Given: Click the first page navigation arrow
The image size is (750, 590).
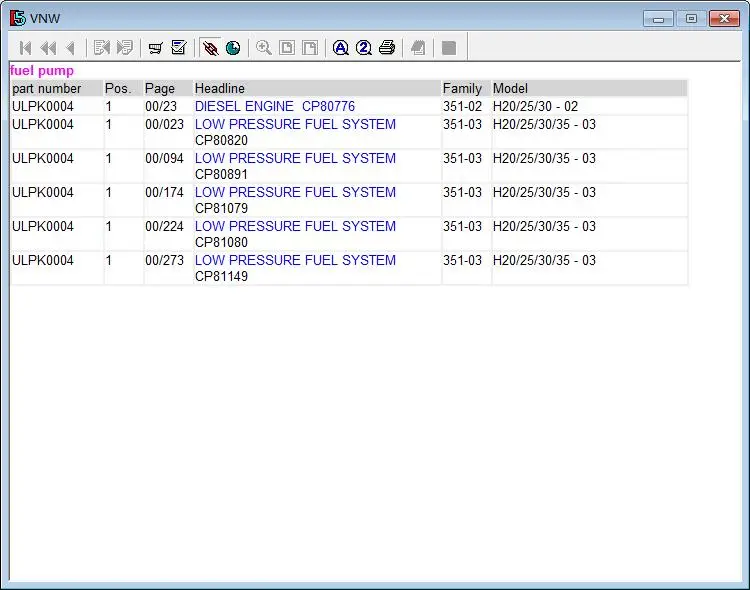Looking at the screenshot, I should [26, 48].
